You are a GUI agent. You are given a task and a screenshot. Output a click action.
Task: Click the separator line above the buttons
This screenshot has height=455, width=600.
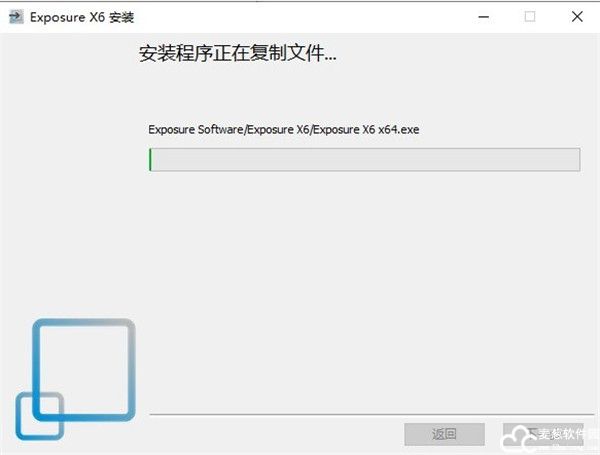tap(371, 414)
